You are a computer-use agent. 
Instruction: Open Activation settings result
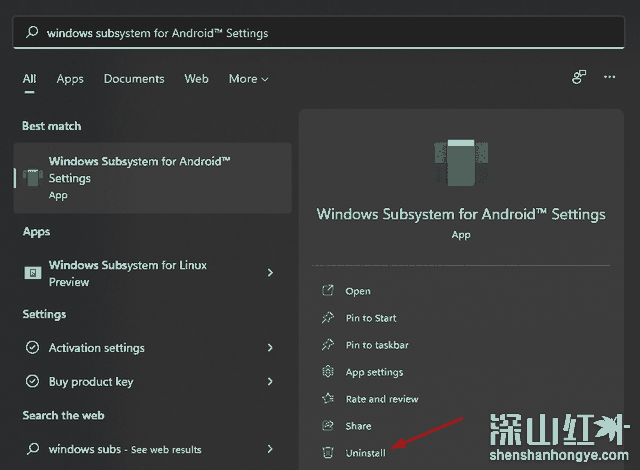point(153,348)
